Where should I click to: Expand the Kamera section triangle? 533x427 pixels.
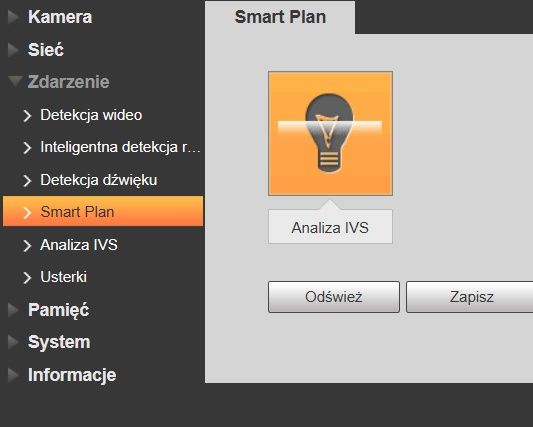tap(13, 17)
